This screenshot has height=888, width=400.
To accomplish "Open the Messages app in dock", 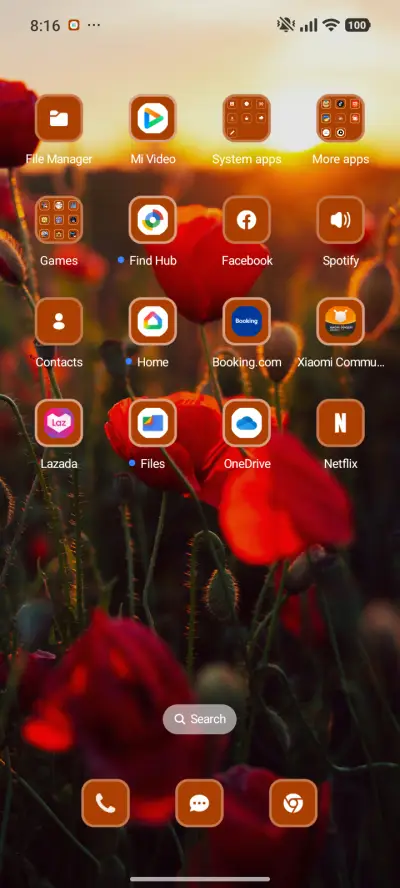I will (x=199, y=803).
